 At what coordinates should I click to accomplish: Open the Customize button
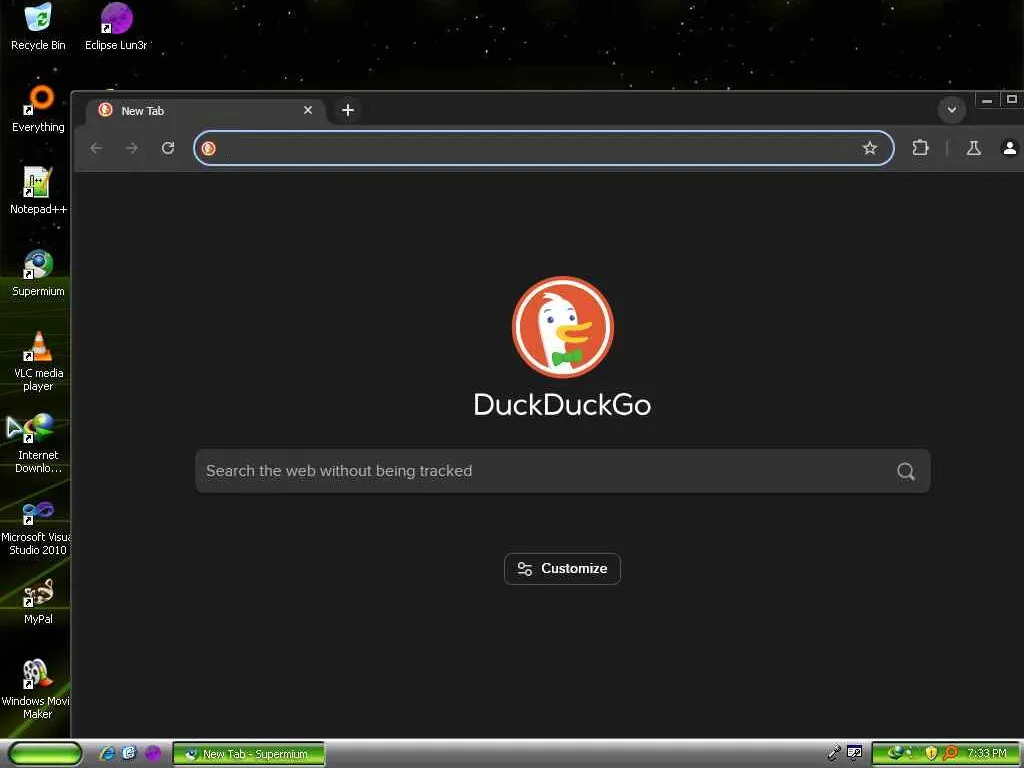tap(562, 569)
